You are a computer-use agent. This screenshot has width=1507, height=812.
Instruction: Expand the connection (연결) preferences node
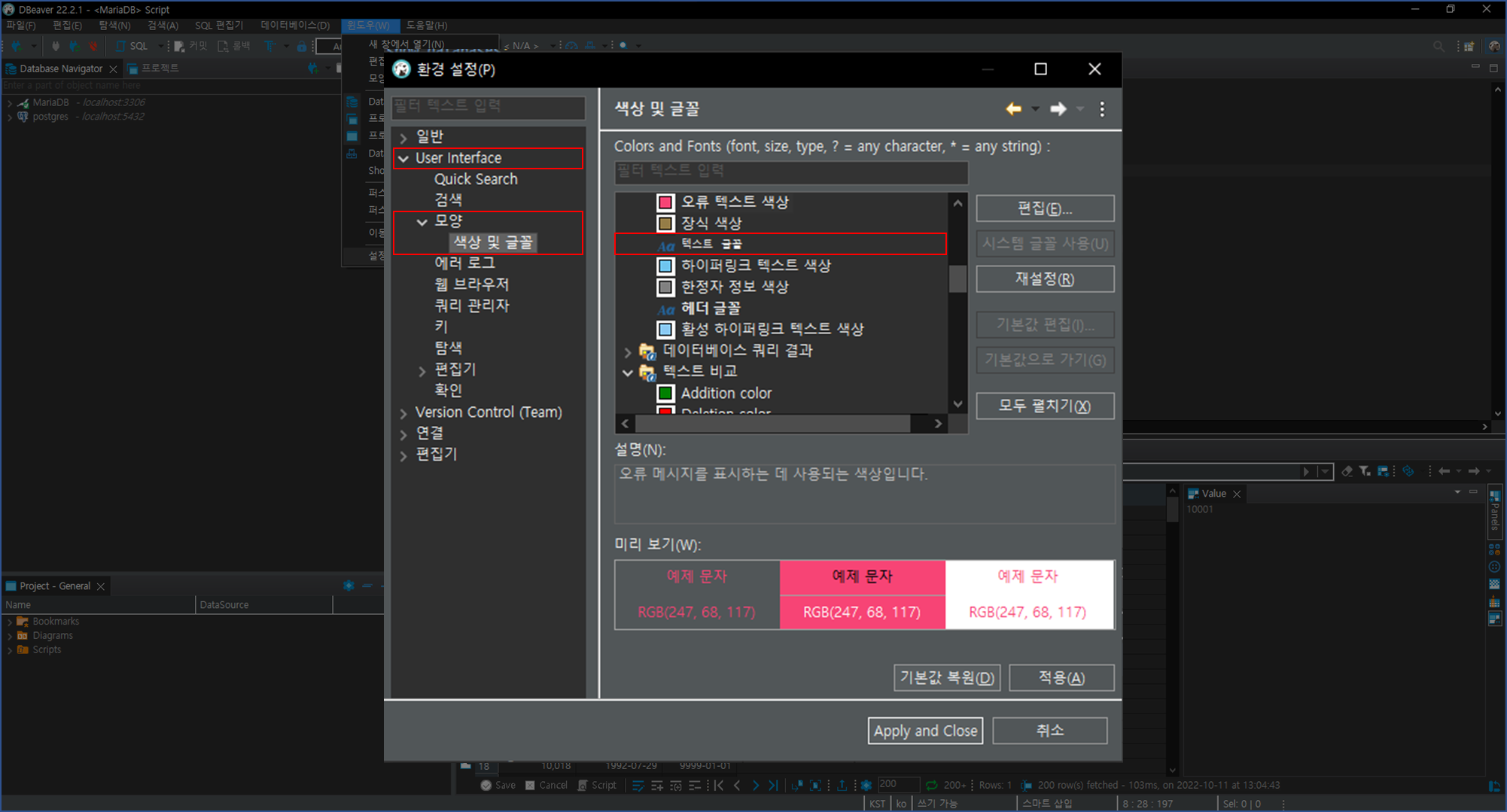(x=404, y=433)
